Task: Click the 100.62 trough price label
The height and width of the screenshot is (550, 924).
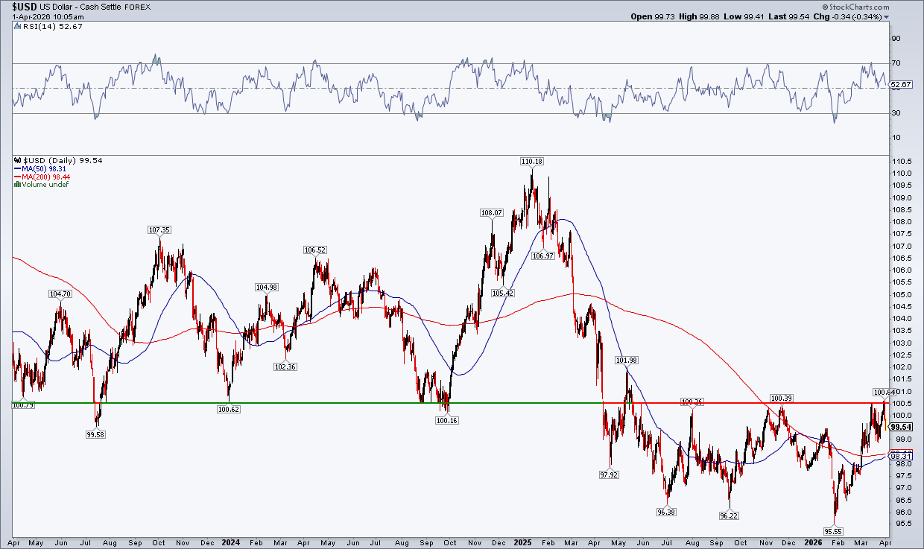Action: 229,409
